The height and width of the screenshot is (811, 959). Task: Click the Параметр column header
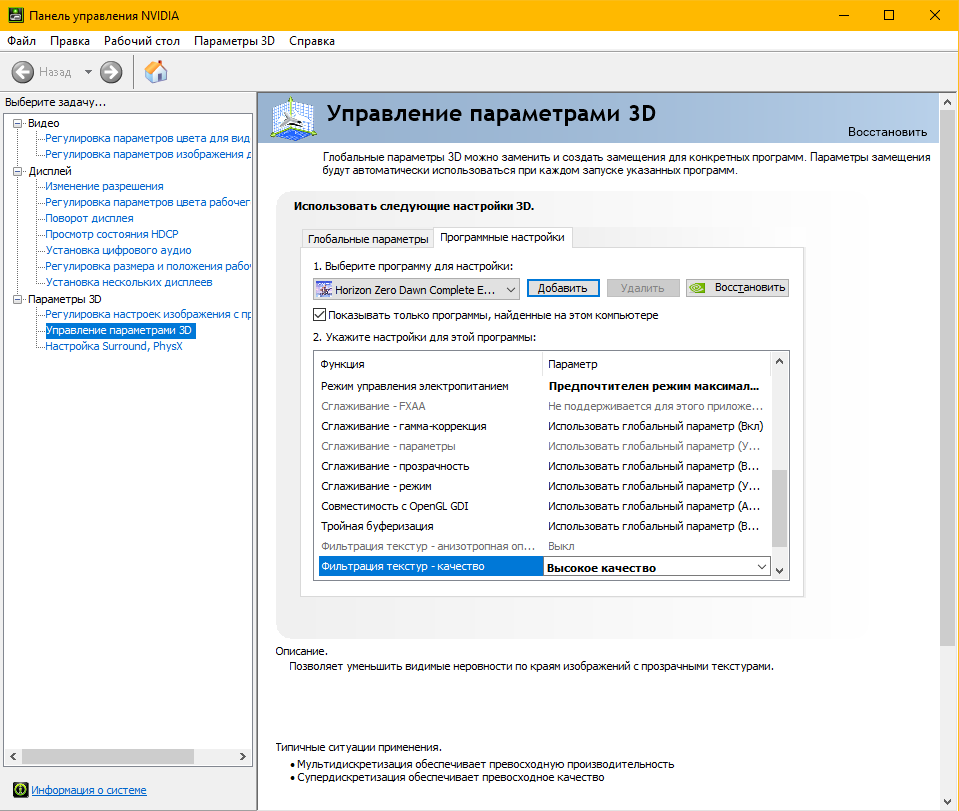point(656,364)
